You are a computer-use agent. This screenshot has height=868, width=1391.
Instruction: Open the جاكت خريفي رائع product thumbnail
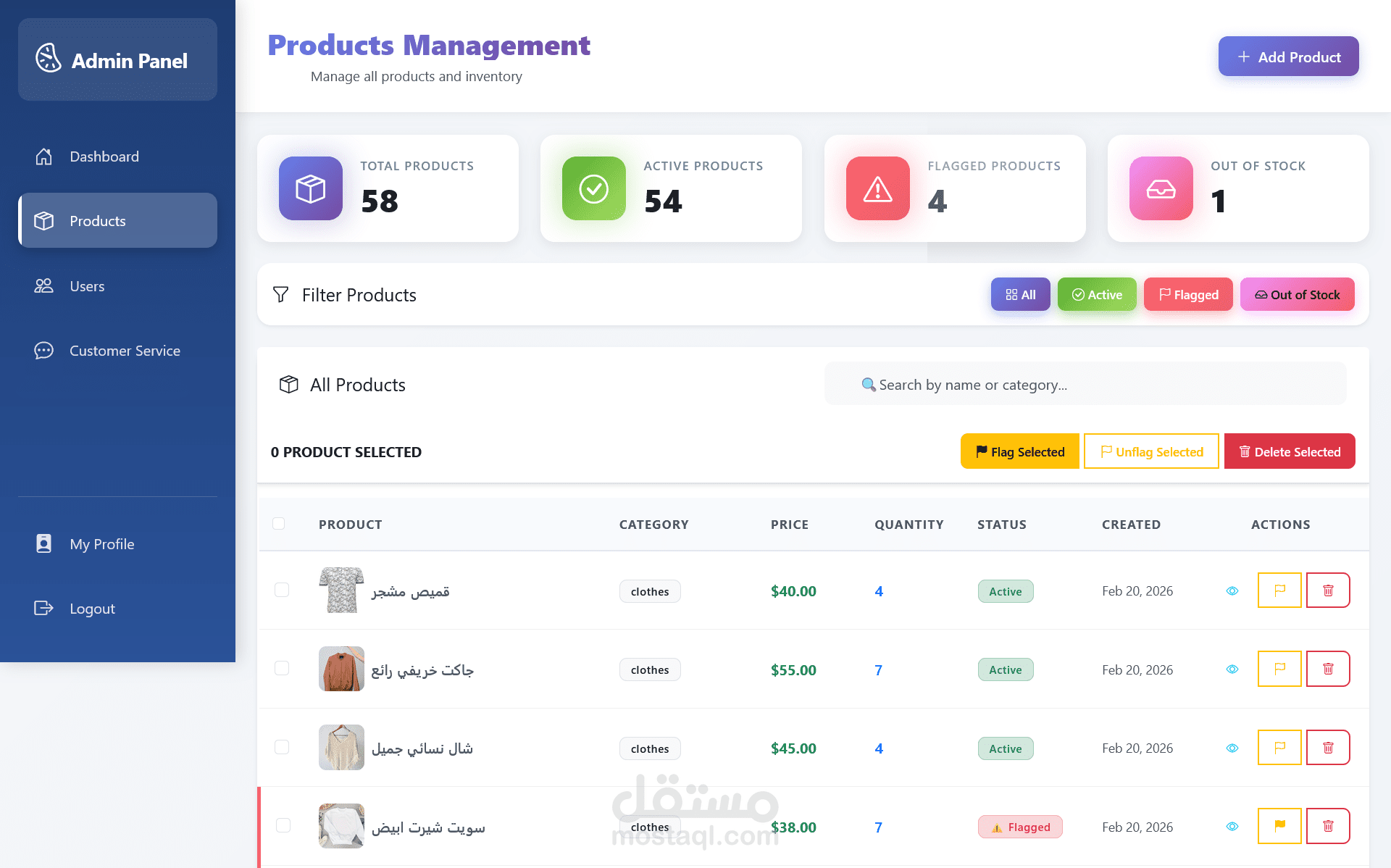pyautogui.click(x=341, y=669)
